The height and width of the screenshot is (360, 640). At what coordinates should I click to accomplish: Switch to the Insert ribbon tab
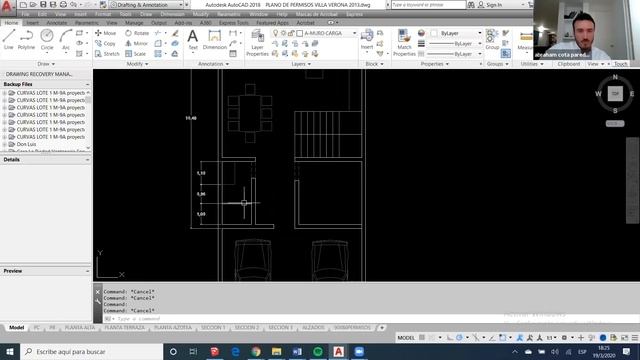33,23
